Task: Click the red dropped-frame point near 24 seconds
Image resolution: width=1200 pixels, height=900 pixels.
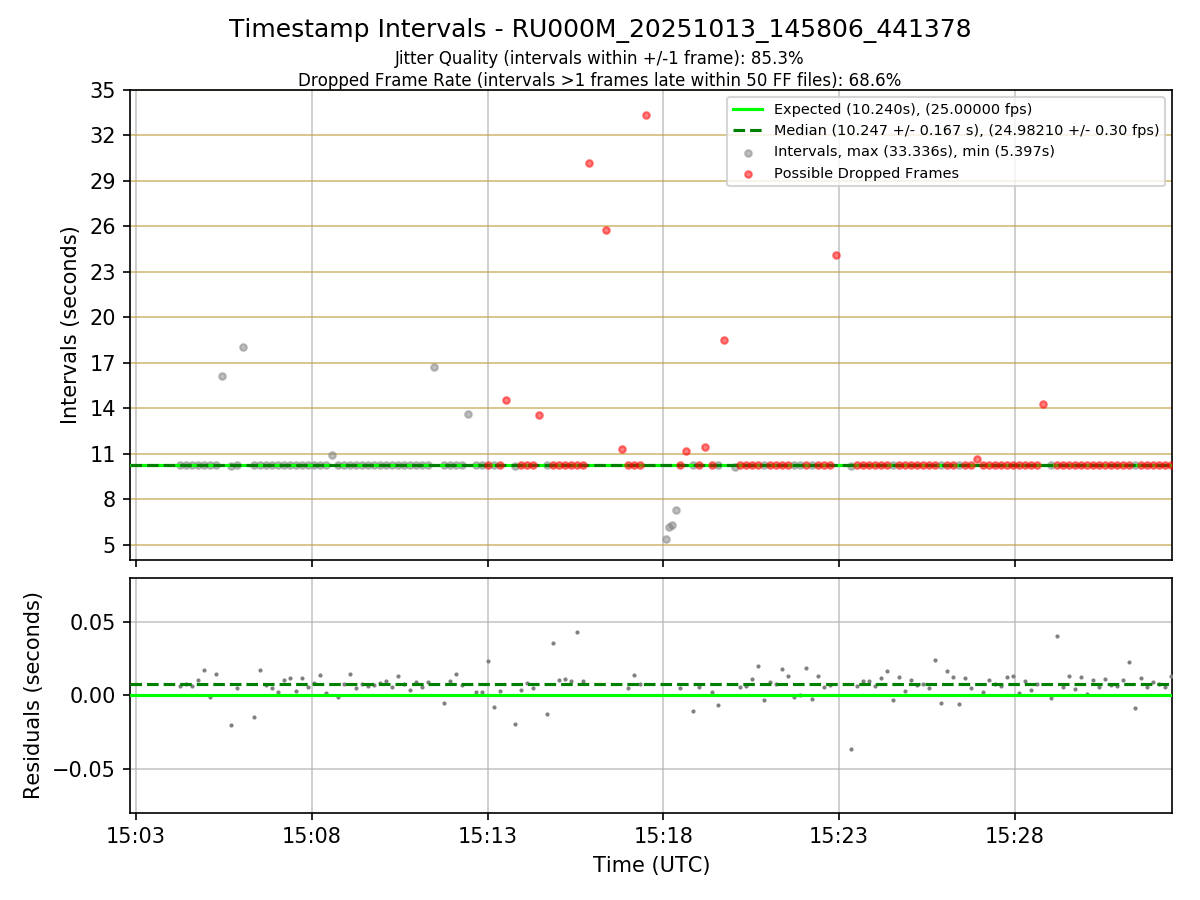Action: [836, 255]
